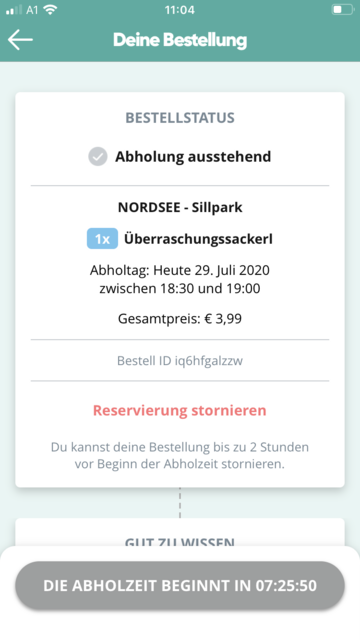Select the Deine Bestellung header title
Image resolution: width=360 pixels, height=640 pixels.
(x=180, y=40)
